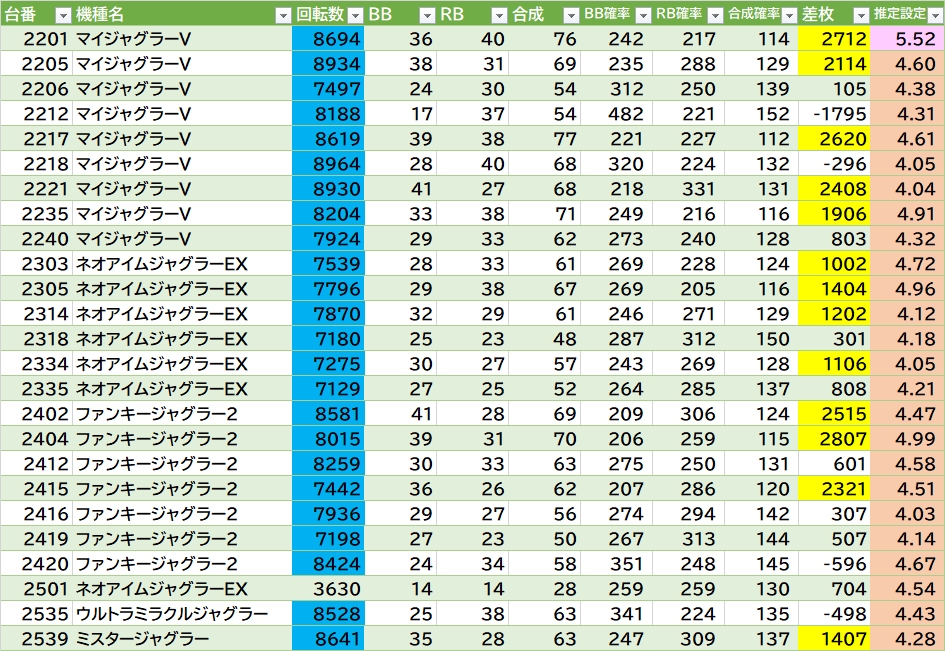Click the 差枚 column header label
The width and height of the screenshot is (945, 651).
[818, 14]
